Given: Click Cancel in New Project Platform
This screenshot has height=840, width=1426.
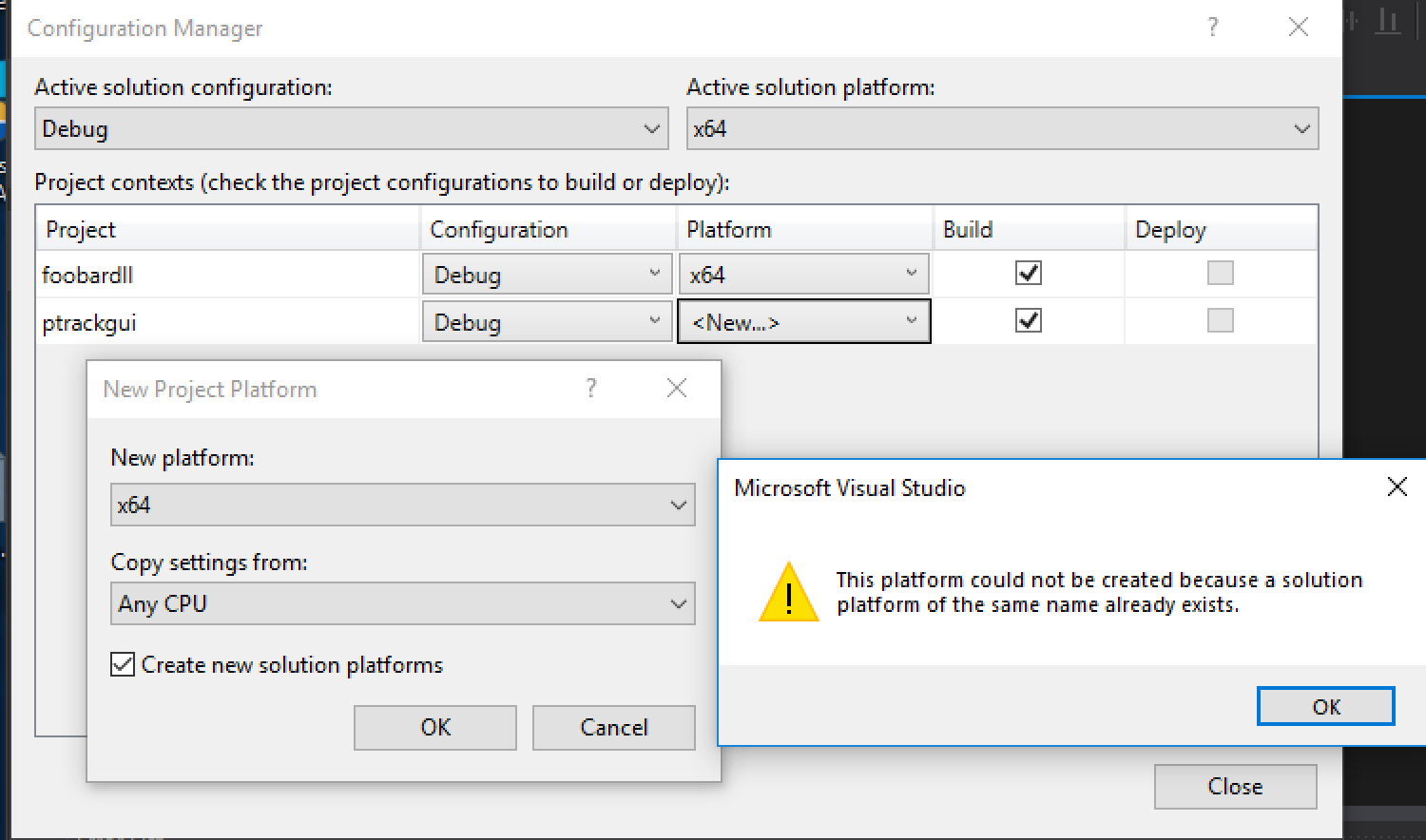Looking at the screenshot, I should [614, 727].
